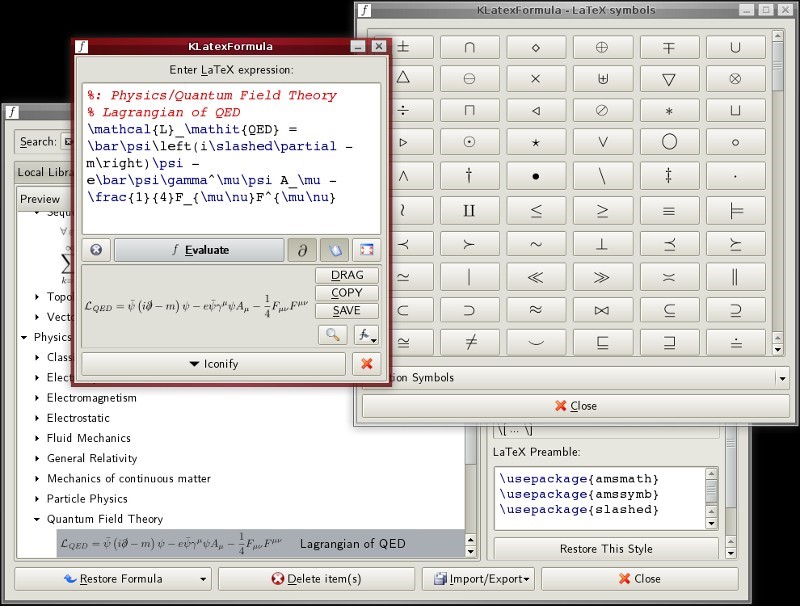Insert the less-than-or-equal symbol
800x606 pixels.
pos(535,211)
